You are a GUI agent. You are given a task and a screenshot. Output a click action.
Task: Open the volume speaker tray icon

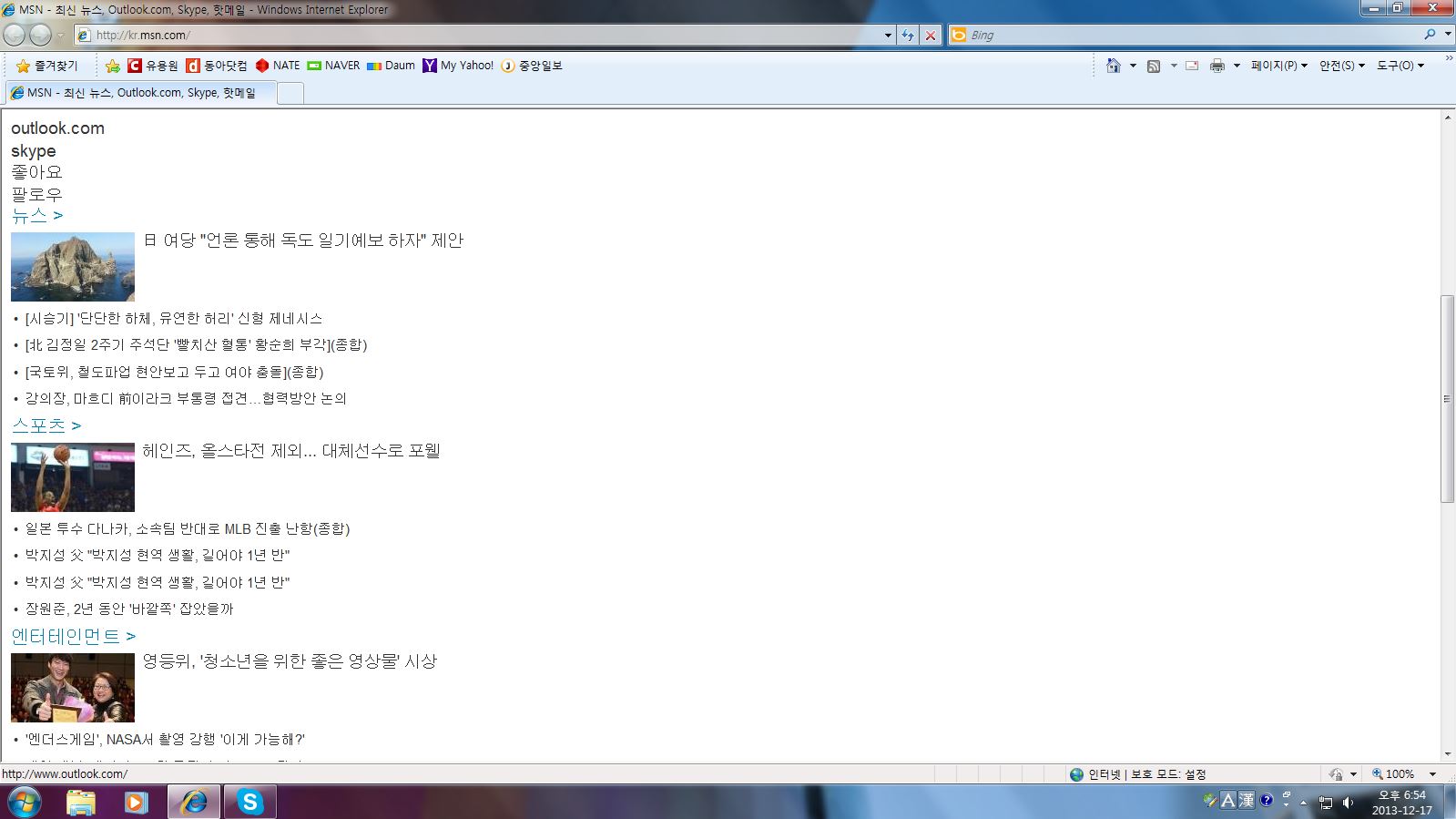point(1348,803)
